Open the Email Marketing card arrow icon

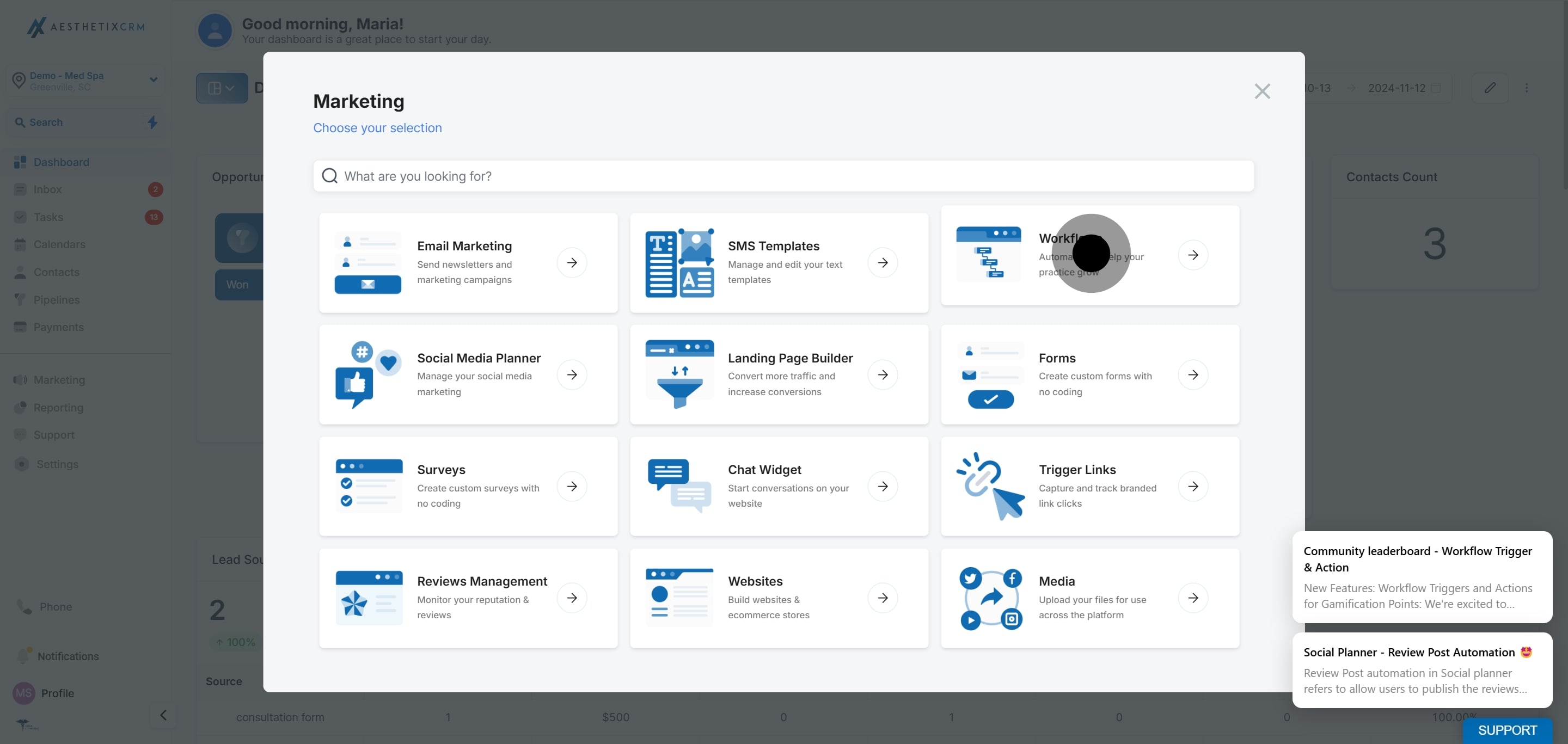point(572,262)
